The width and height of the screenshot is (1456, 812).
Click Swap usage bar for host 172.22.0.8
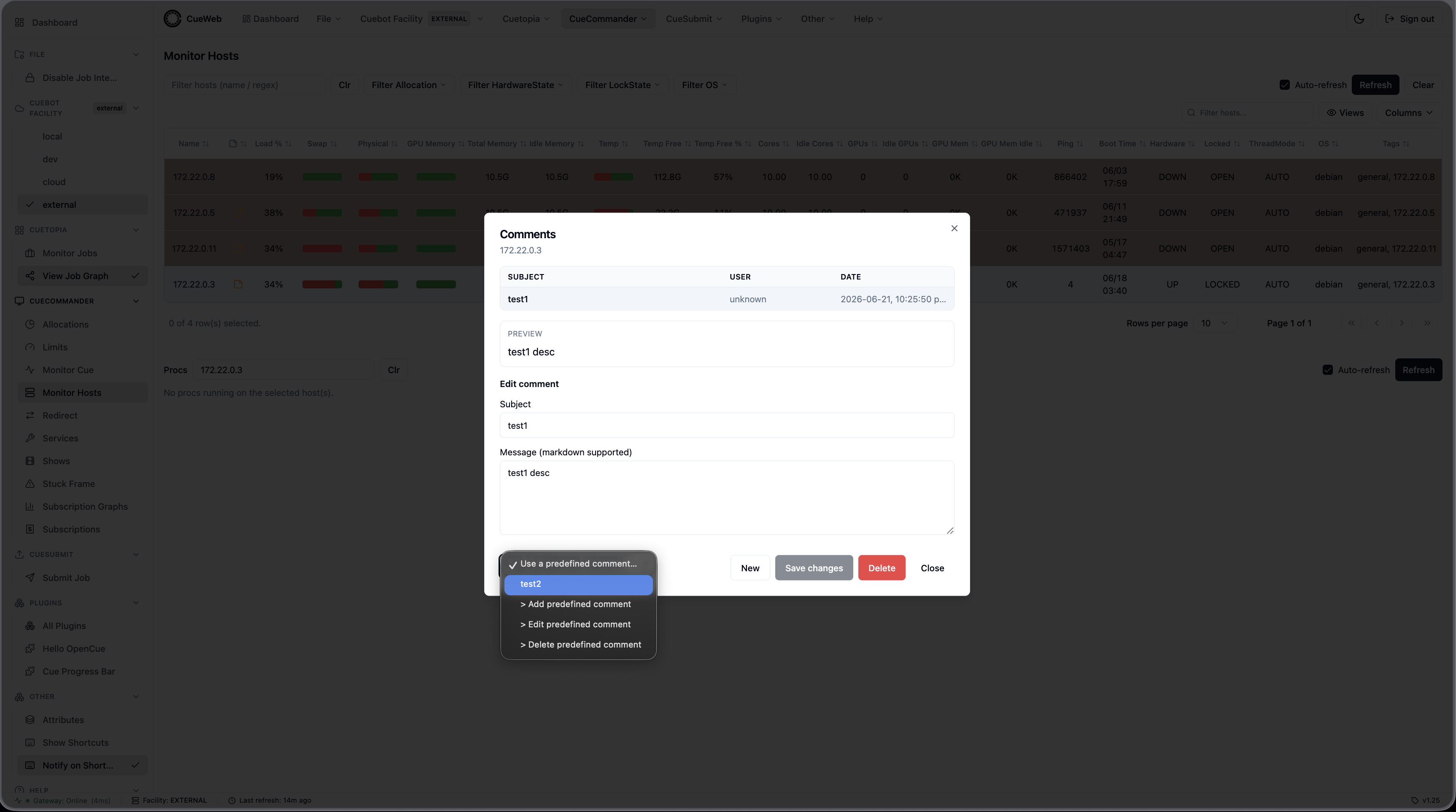[321, 177]
